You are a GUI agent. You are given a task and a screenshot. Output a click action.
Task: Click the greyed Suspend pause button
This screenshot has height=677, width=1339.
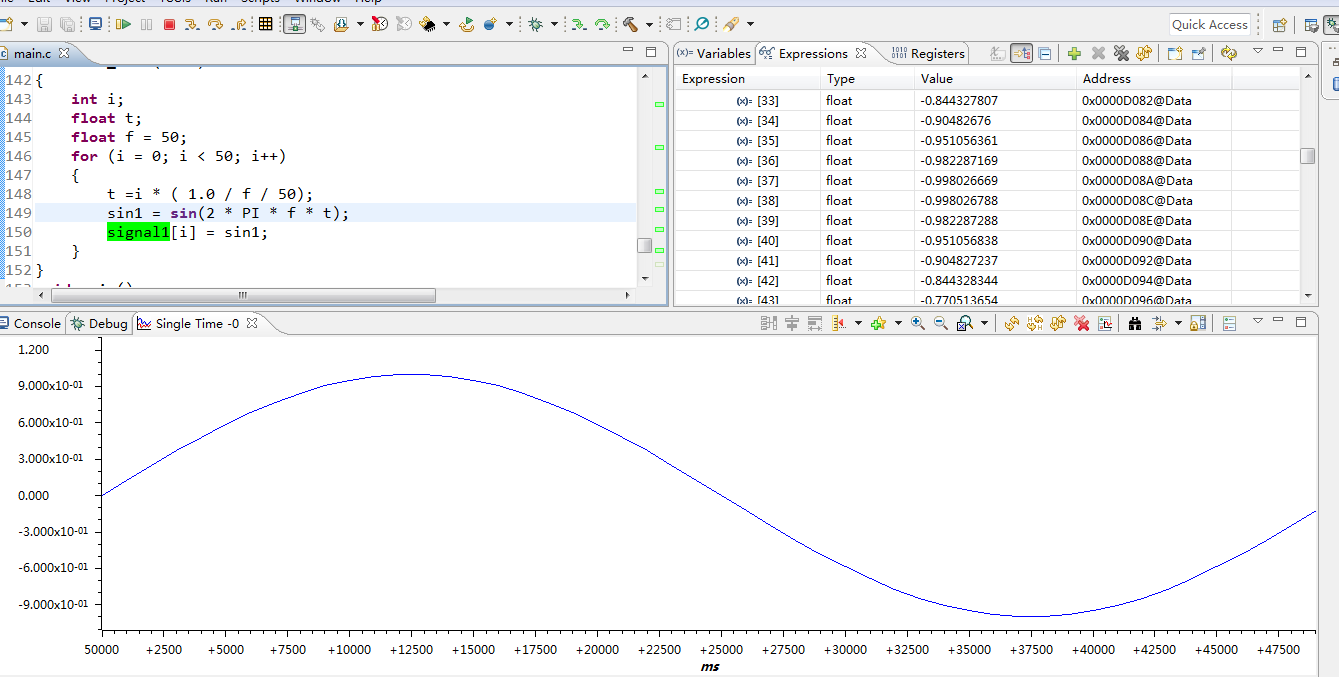146,24
